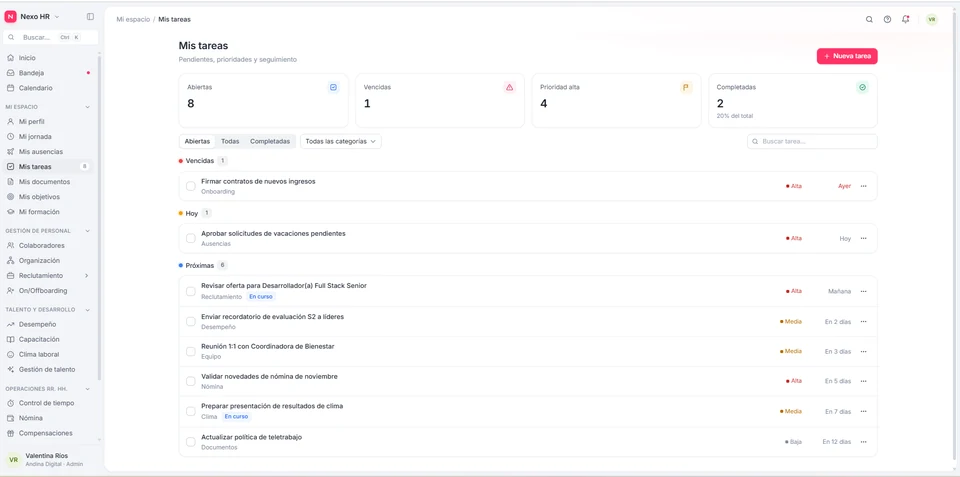Click the VR avatar in top bar
960x477 pixels.
pos(932,19)
